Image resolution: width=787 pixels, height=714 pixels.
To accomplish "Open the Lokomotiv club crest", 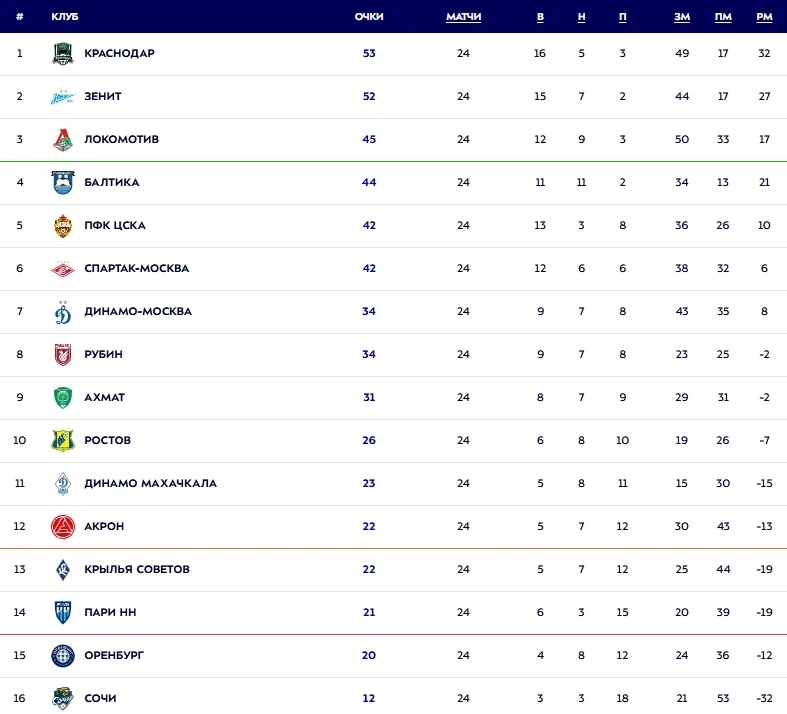I will point(63,139).
